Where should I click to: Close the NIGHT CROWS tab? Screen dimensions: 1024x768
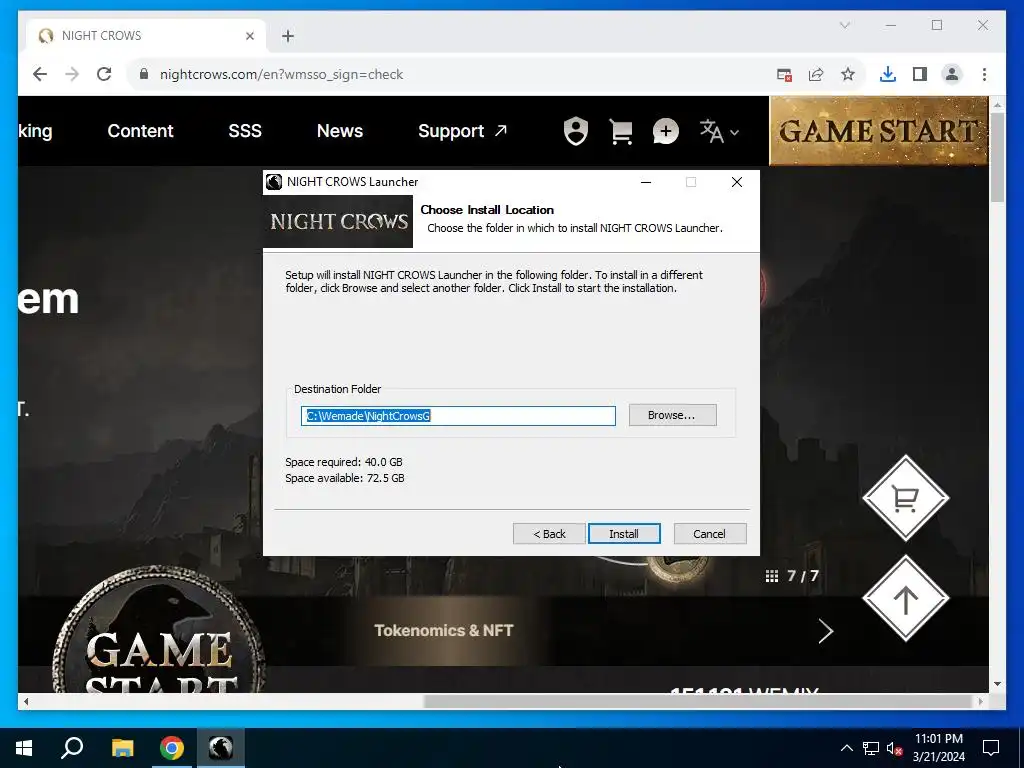(x=249, y=36)
